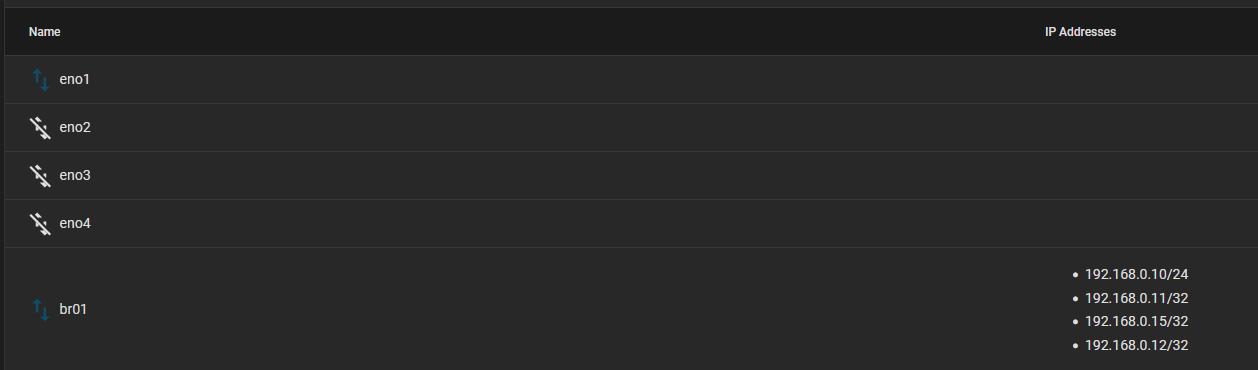Click the 192.168.0.15/32 address entry

(x=1136, y=321)
